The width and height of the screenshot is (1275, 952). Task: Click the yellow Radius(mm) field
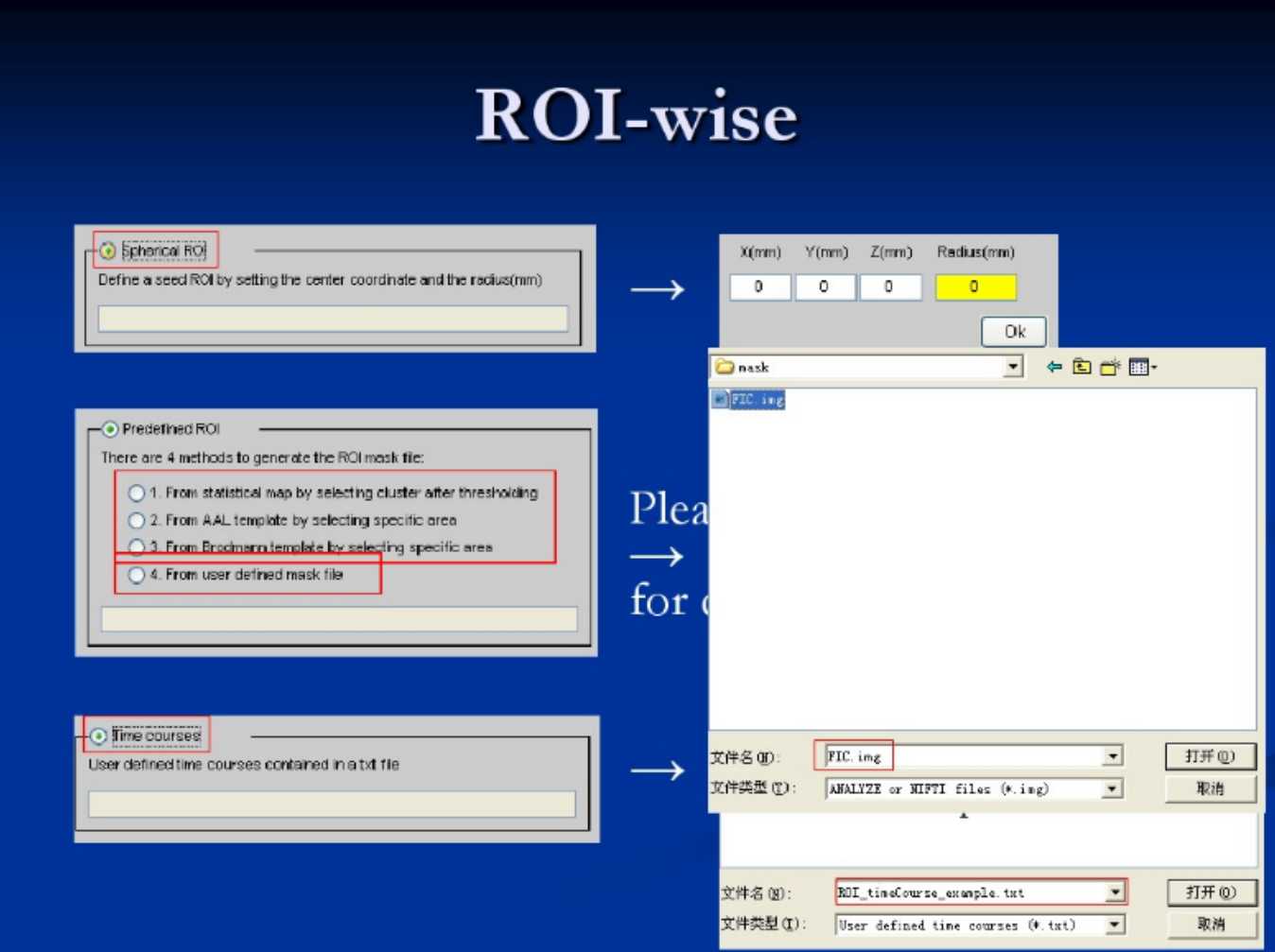tap(975, 286)
